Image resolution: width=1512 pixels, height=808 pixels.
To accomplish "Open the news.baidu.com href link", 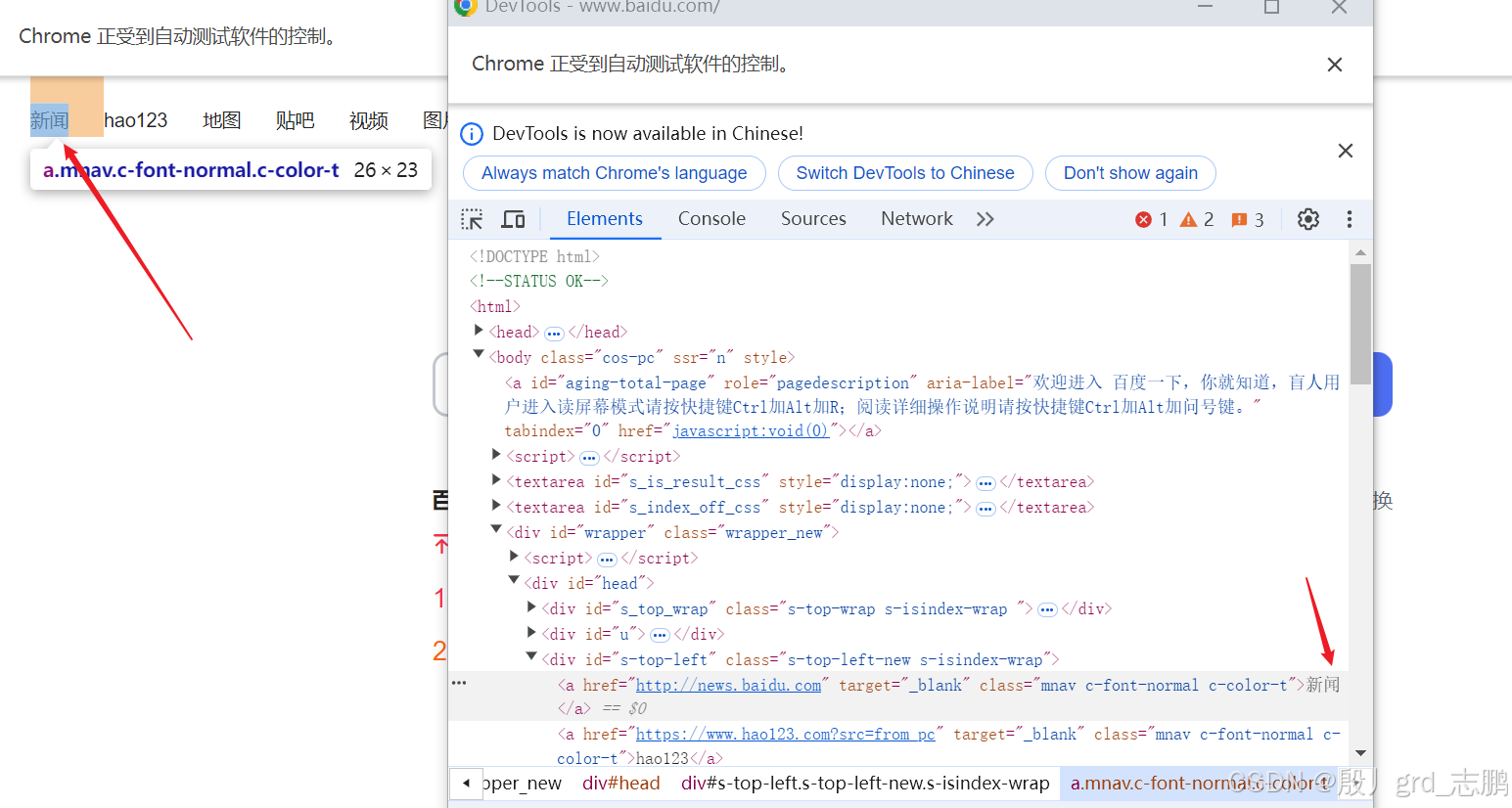I will [x=728, y=685].
